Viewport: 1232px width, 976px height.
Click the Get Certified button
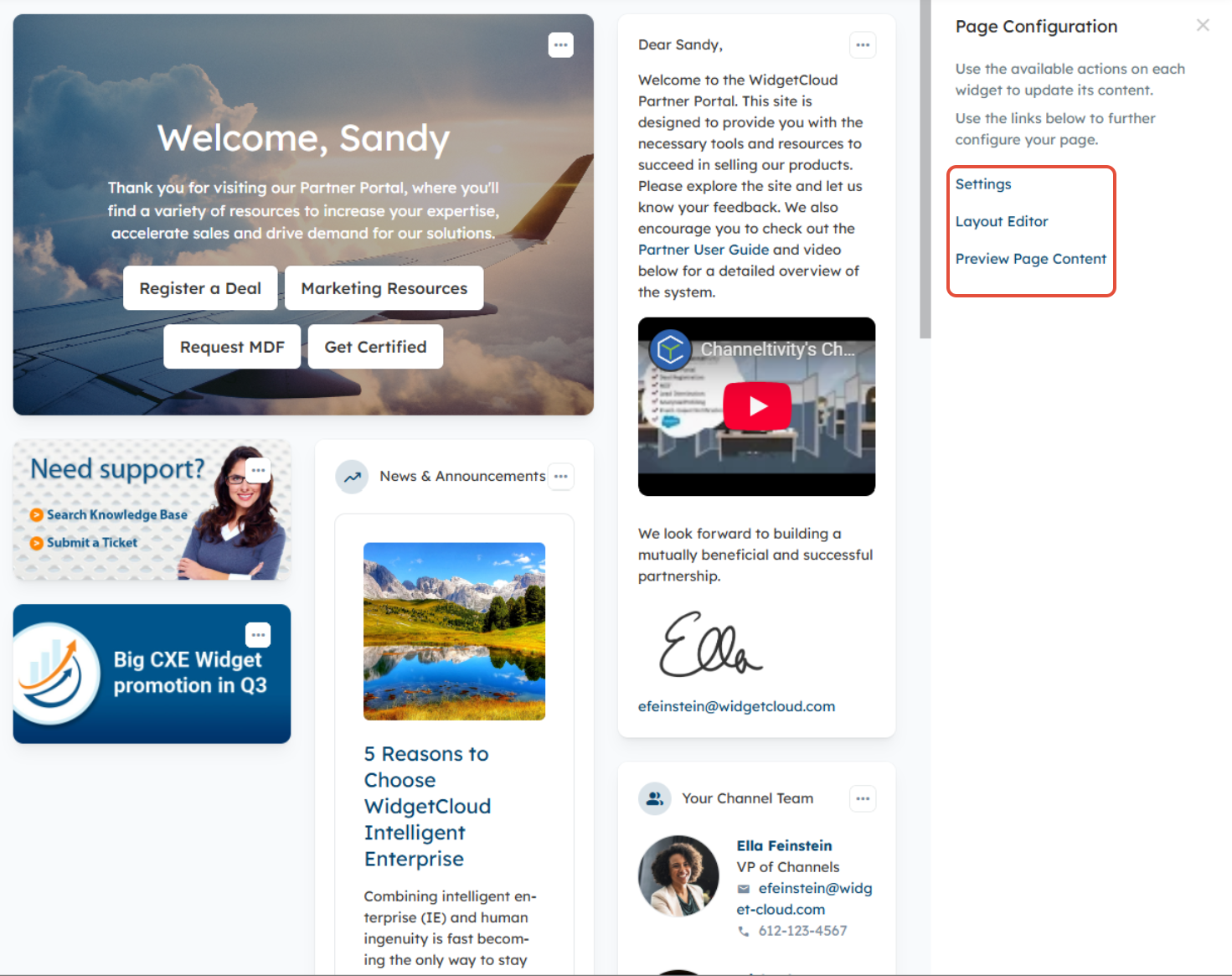(375, 347)
